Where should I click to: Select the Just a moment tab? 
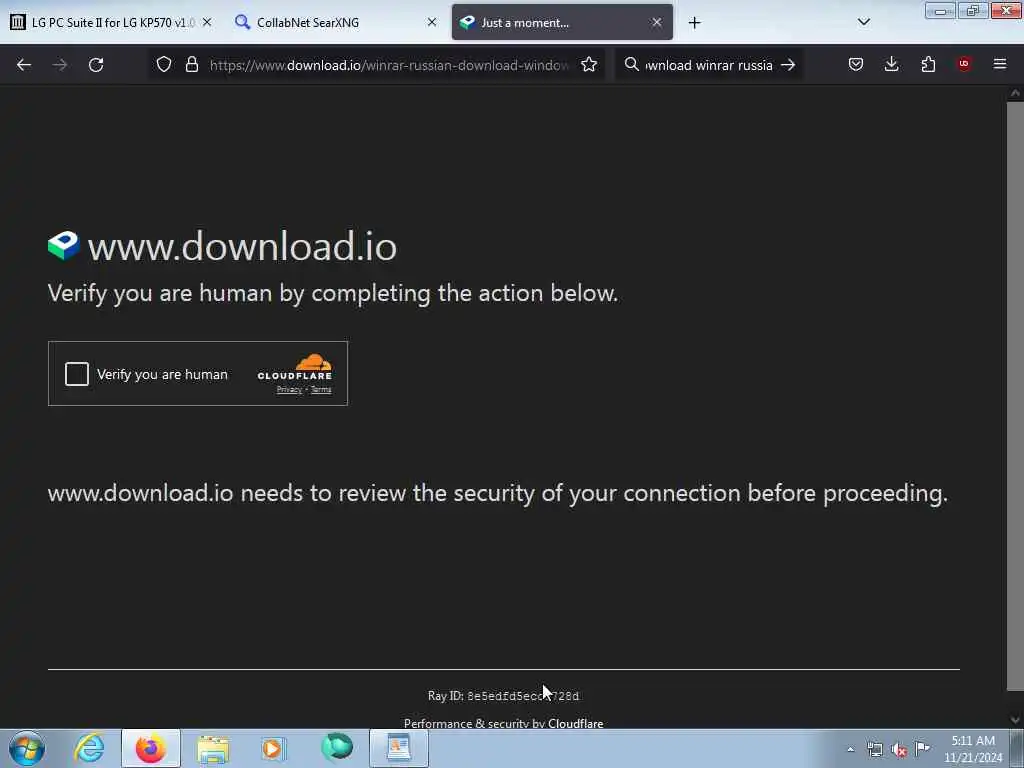(562, 22)
